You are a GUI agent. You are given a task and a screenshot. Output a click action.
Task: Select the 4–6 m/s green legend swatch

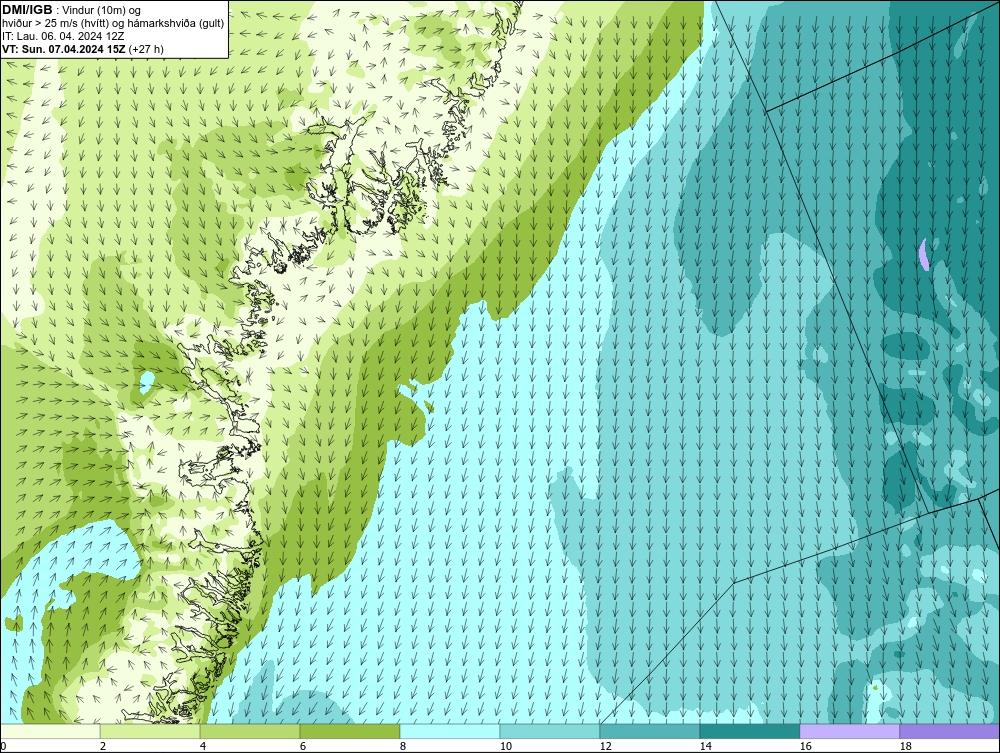pos(250,731)
